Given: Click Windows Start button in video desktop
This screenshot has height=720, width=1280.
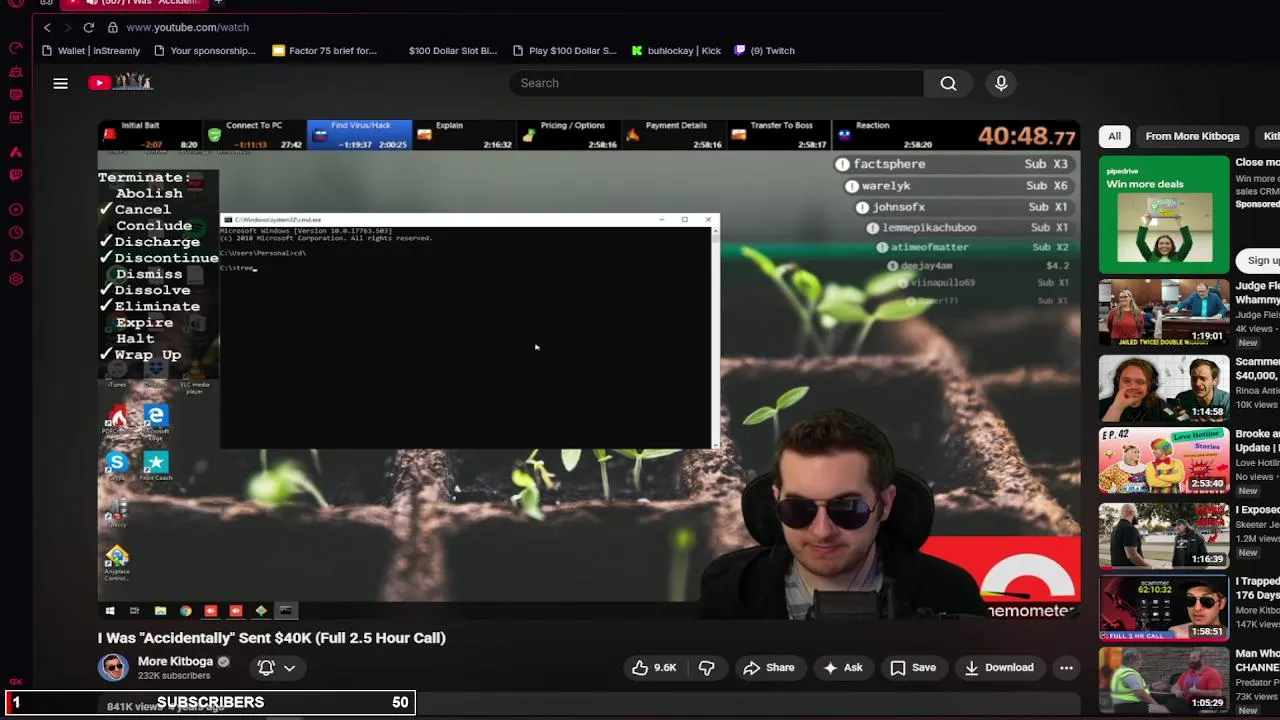Looking at the screenshot, I should (110, 611).
